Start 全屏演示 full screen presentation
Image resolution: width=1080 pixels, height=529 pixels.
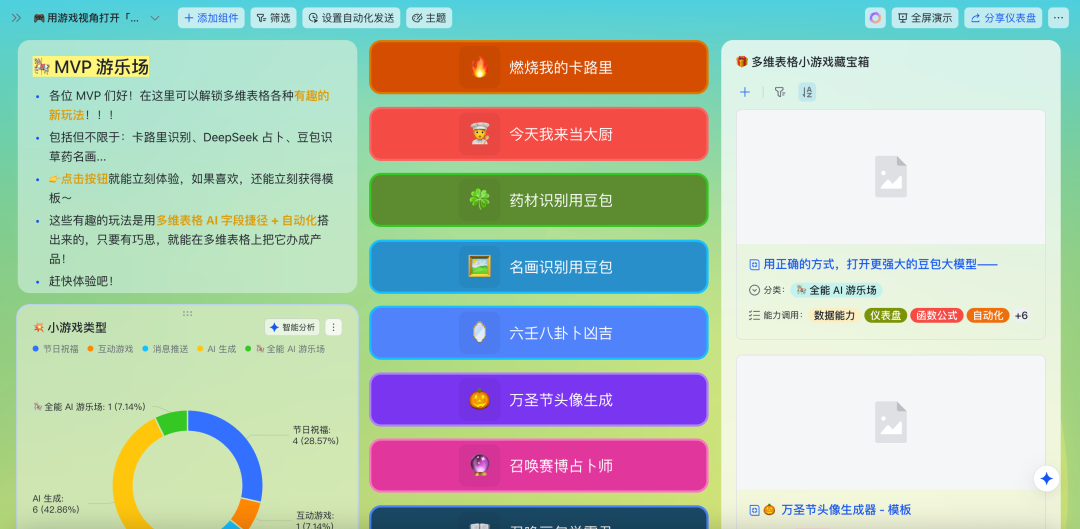click(x=924, y=18)
